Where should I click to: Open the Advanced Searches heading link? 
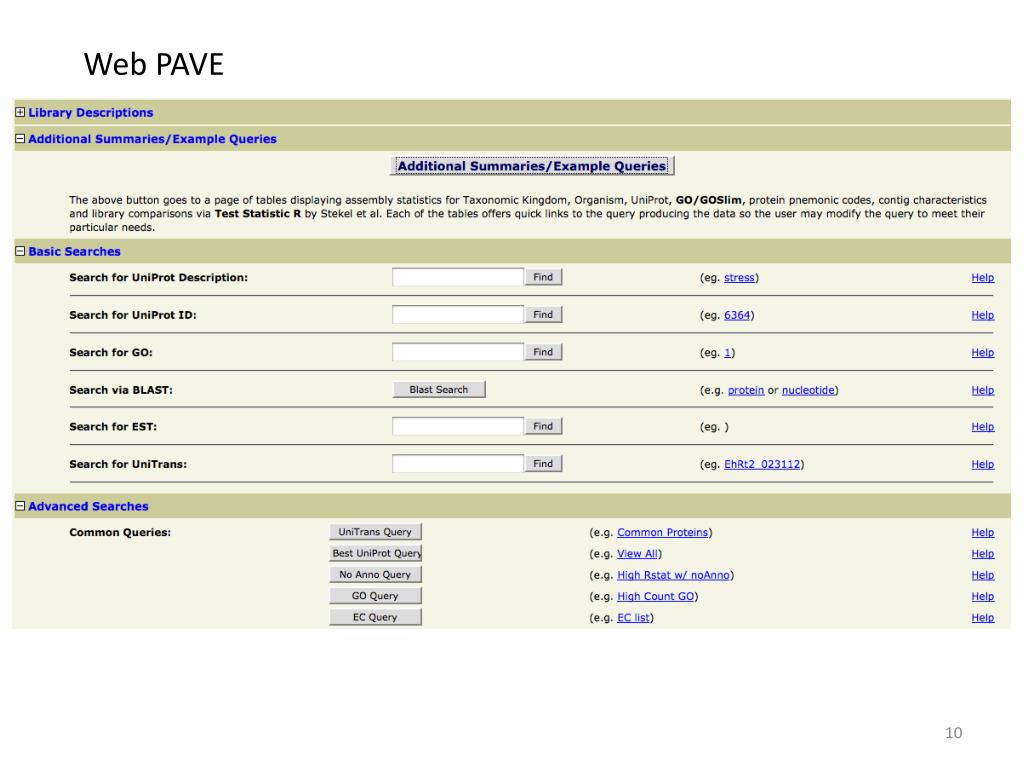pos(88,506)
